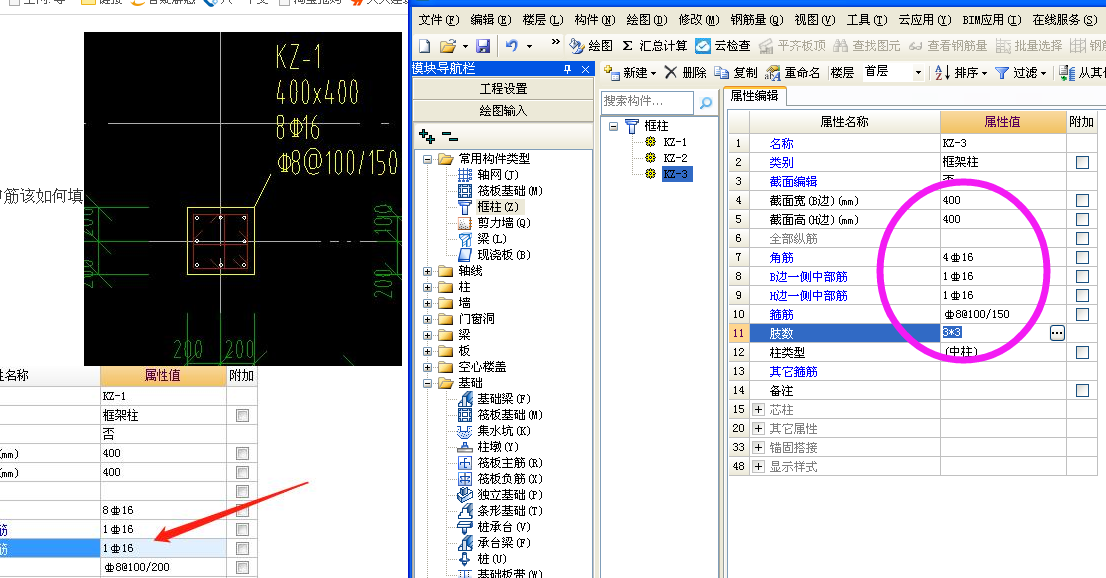The height and width of the screenshot is (578, 1106).
Task: Click the search magnifier icon
Action: [x=705, y=103]
